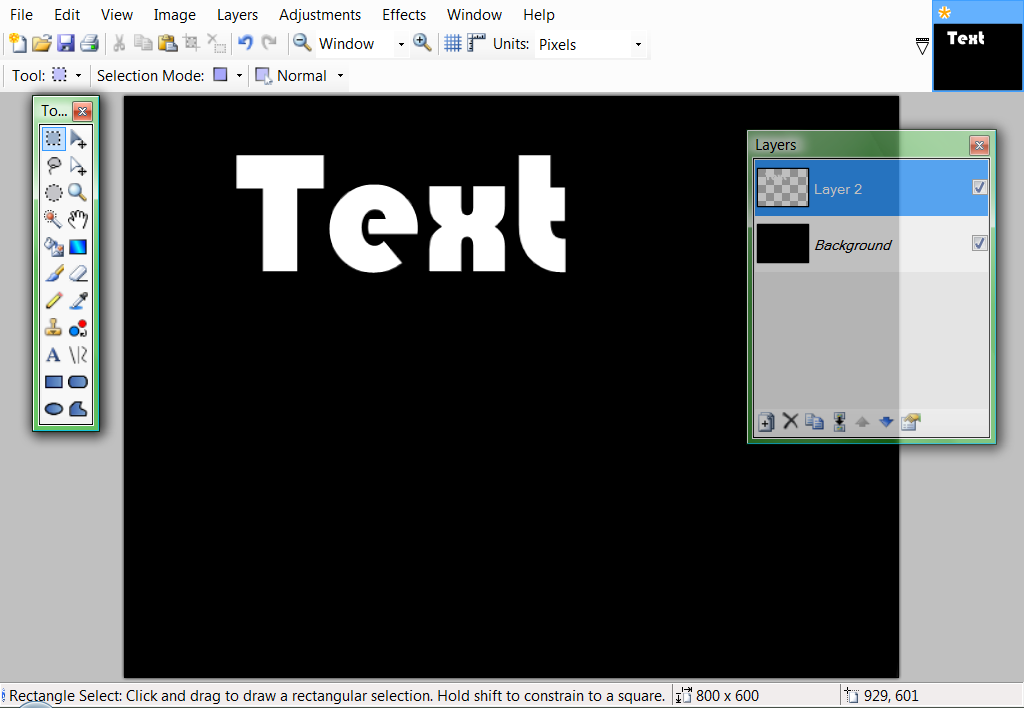Uncheck Layer 2 visibility checkbox
Image resolution: width=1024 pixels, height=708 pixels.
[x=979, y=187]
